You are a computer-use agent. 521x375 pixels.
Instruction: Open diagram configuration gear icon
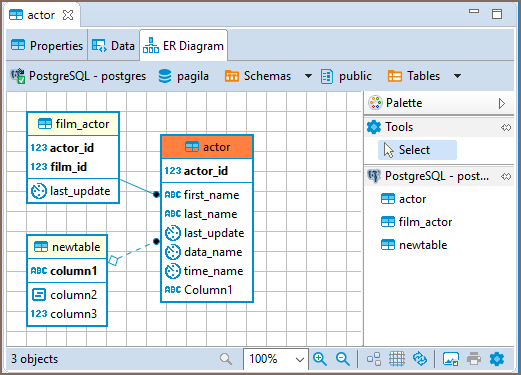497,359
